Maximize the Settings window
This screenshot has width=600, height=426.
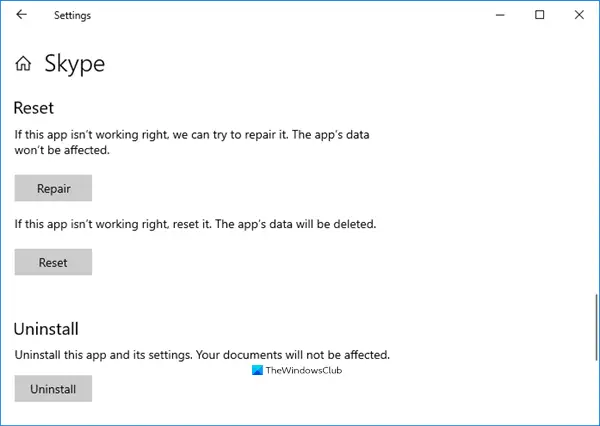(x=540, y=15)
